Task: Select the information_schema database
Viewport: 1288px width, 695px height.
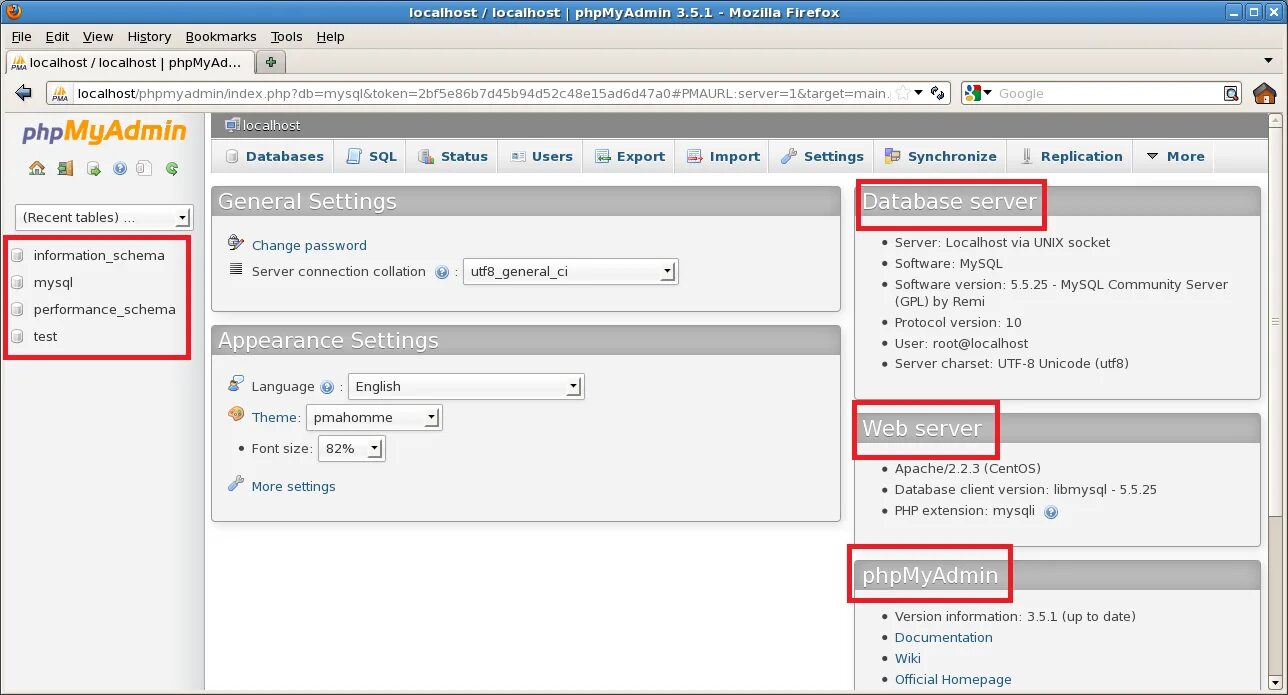Action: 99,255
